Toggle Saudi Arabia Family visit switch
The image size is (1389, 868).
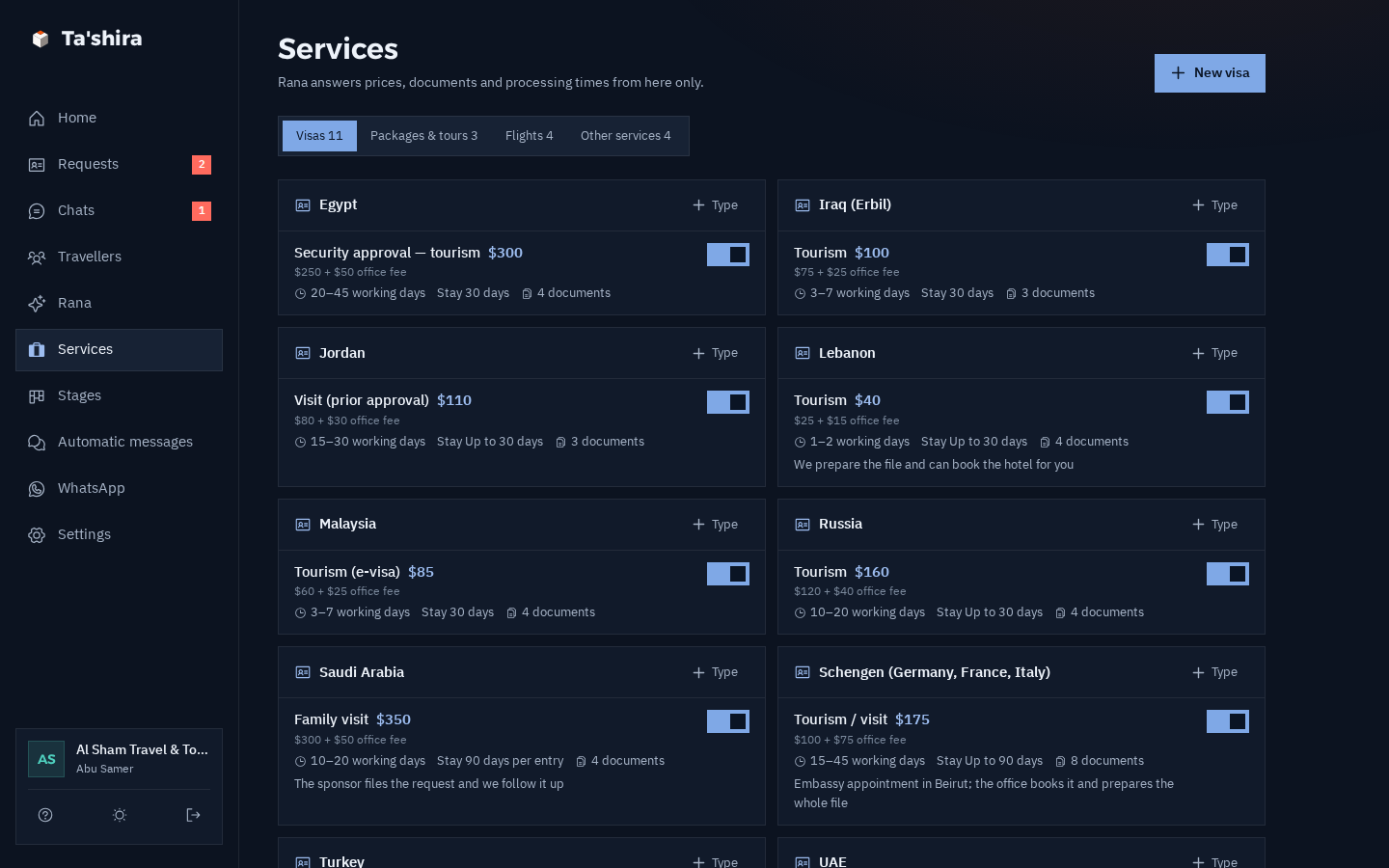click(728, 721)
